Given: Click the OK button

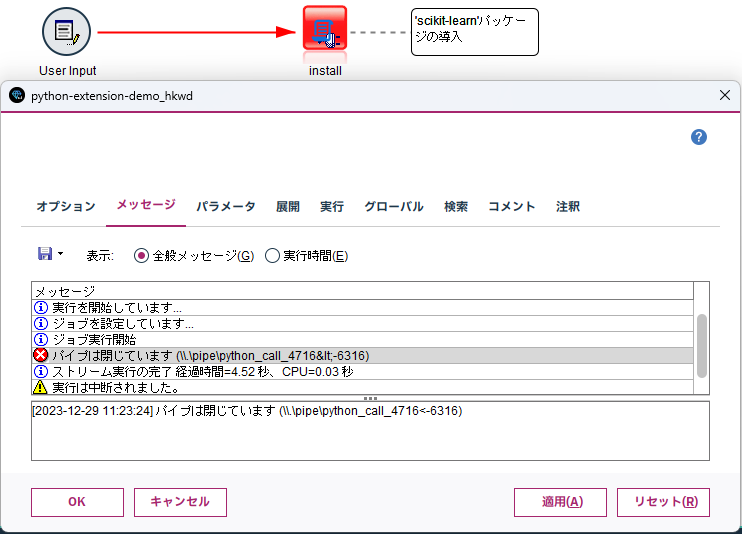Looking at the screenshot, I should coord(77,502).
